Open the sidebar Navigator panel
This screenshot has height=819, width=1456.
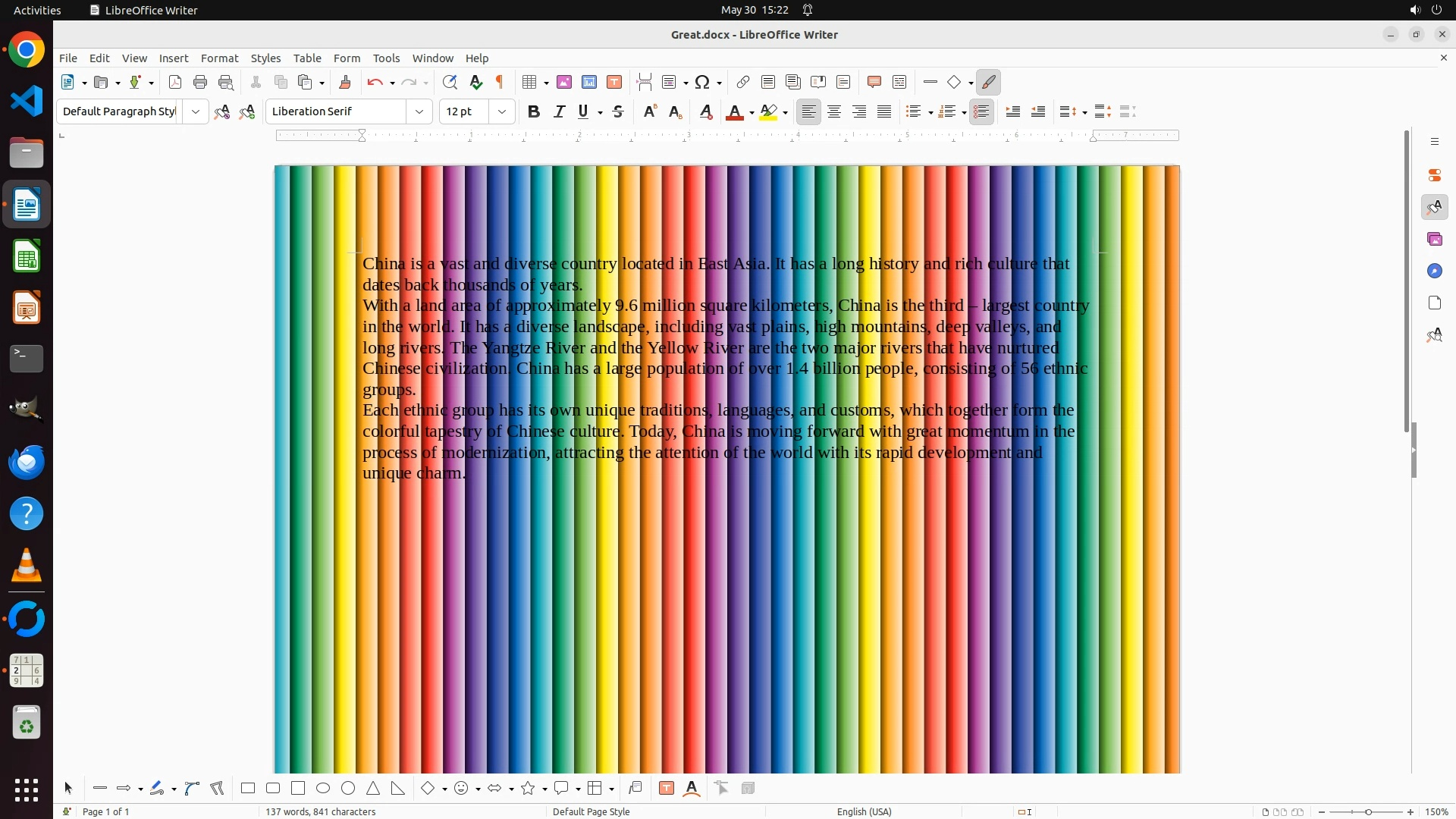click(x=1434, y=271)
